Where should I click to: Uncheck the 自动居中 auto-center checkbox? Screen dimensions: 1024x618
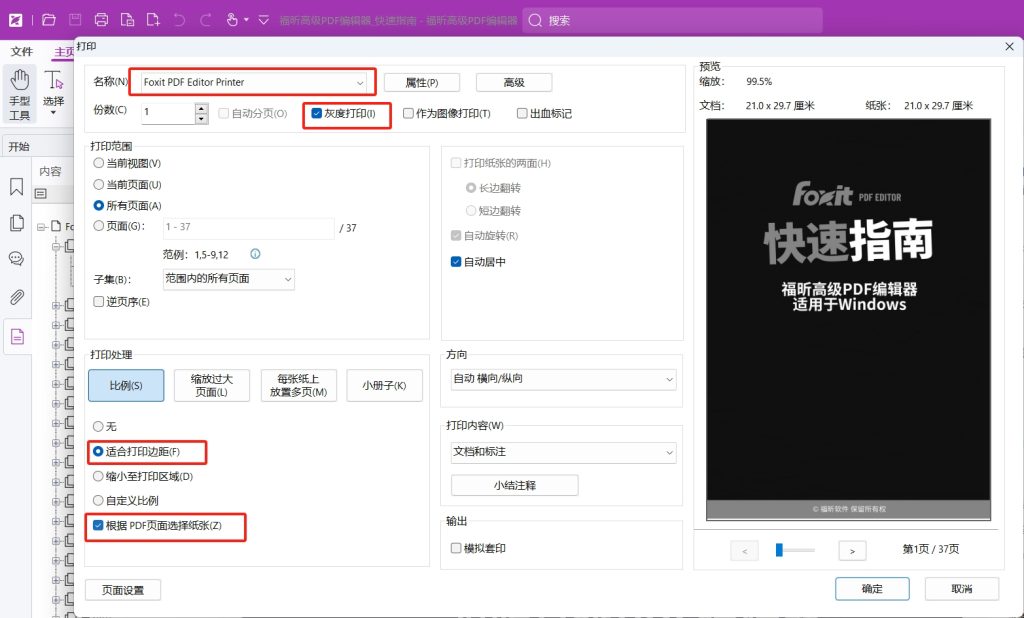pos(456,261)
